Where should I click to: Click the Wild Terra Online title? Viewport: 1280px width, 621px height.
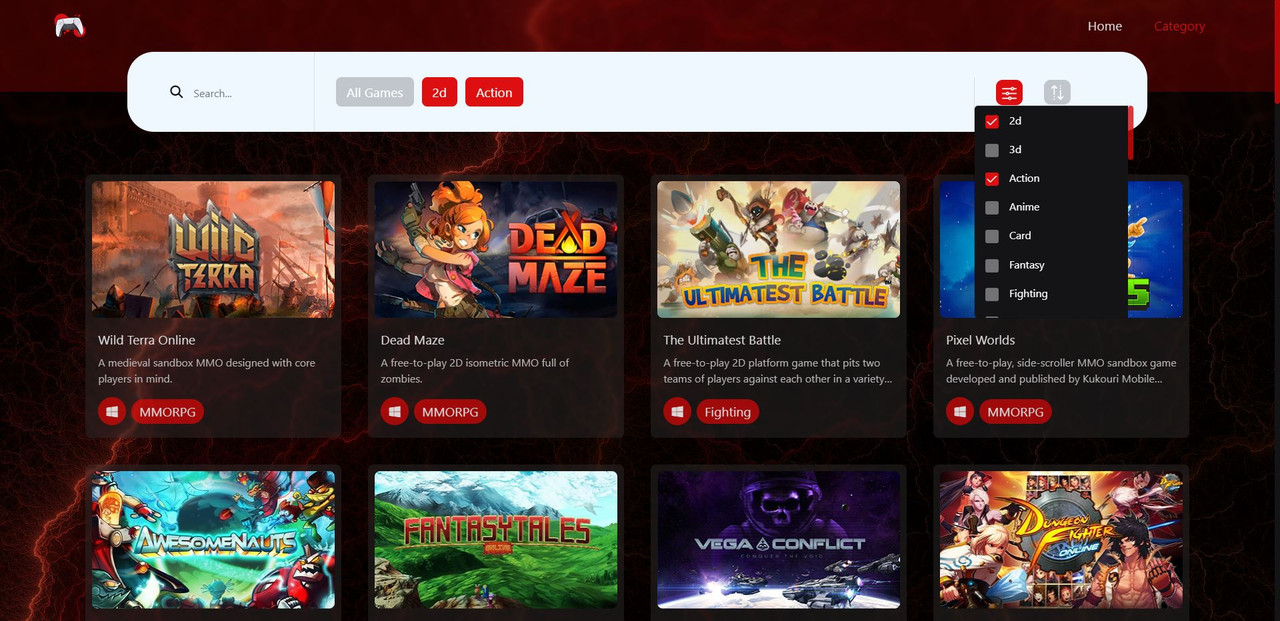[x=147, y=340]
